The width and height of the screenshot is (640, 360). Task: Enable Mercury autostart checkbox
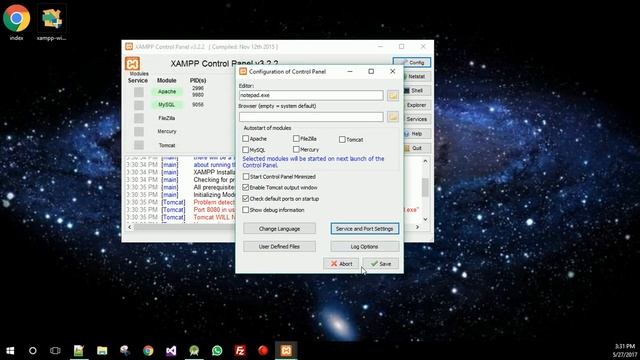coord(296,150)
